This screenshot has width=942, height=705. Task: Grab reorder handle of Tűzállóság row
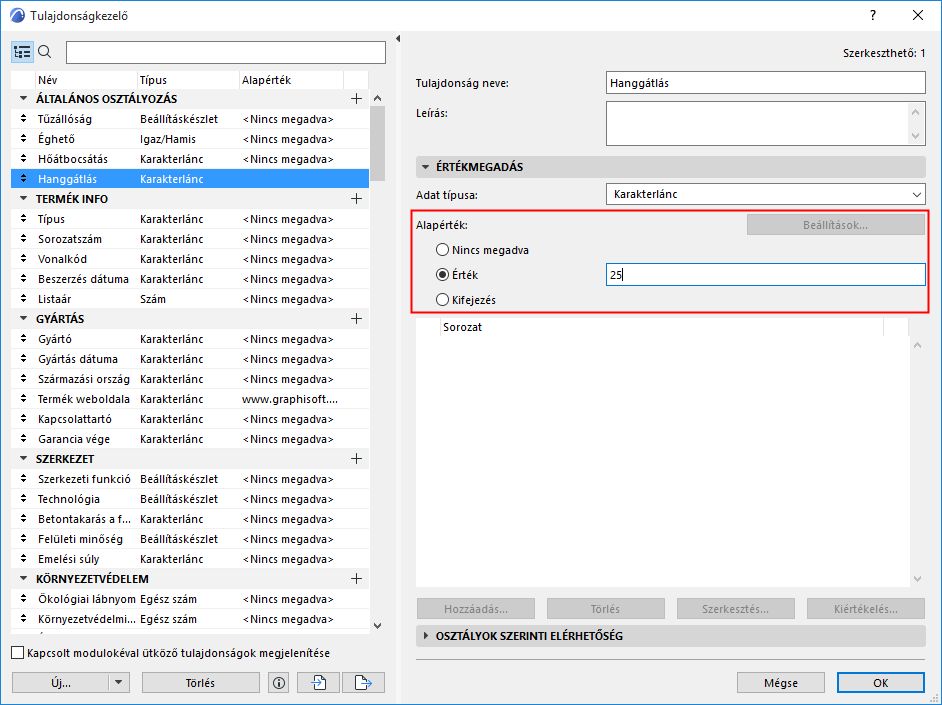click(23, 119)
